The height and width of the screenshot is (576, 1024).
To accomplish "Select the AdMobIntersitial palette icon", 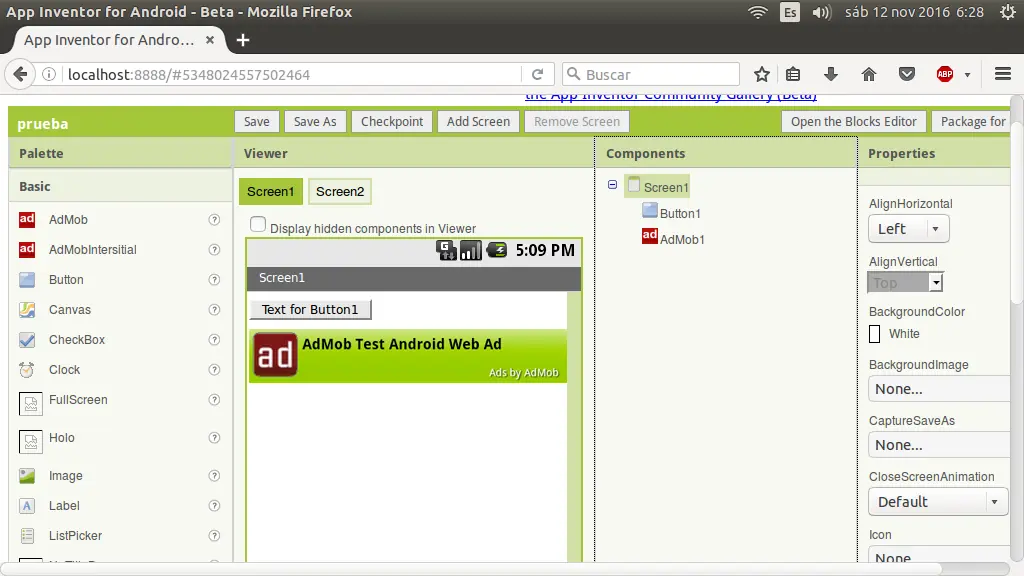I will tap(27, 249).
